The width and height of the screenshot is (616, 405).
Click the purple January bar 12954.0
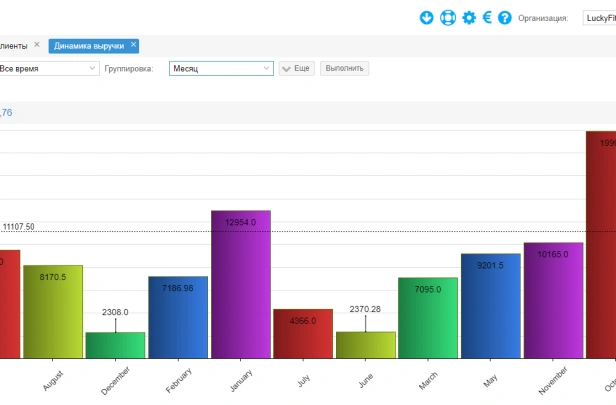[241, 284]
